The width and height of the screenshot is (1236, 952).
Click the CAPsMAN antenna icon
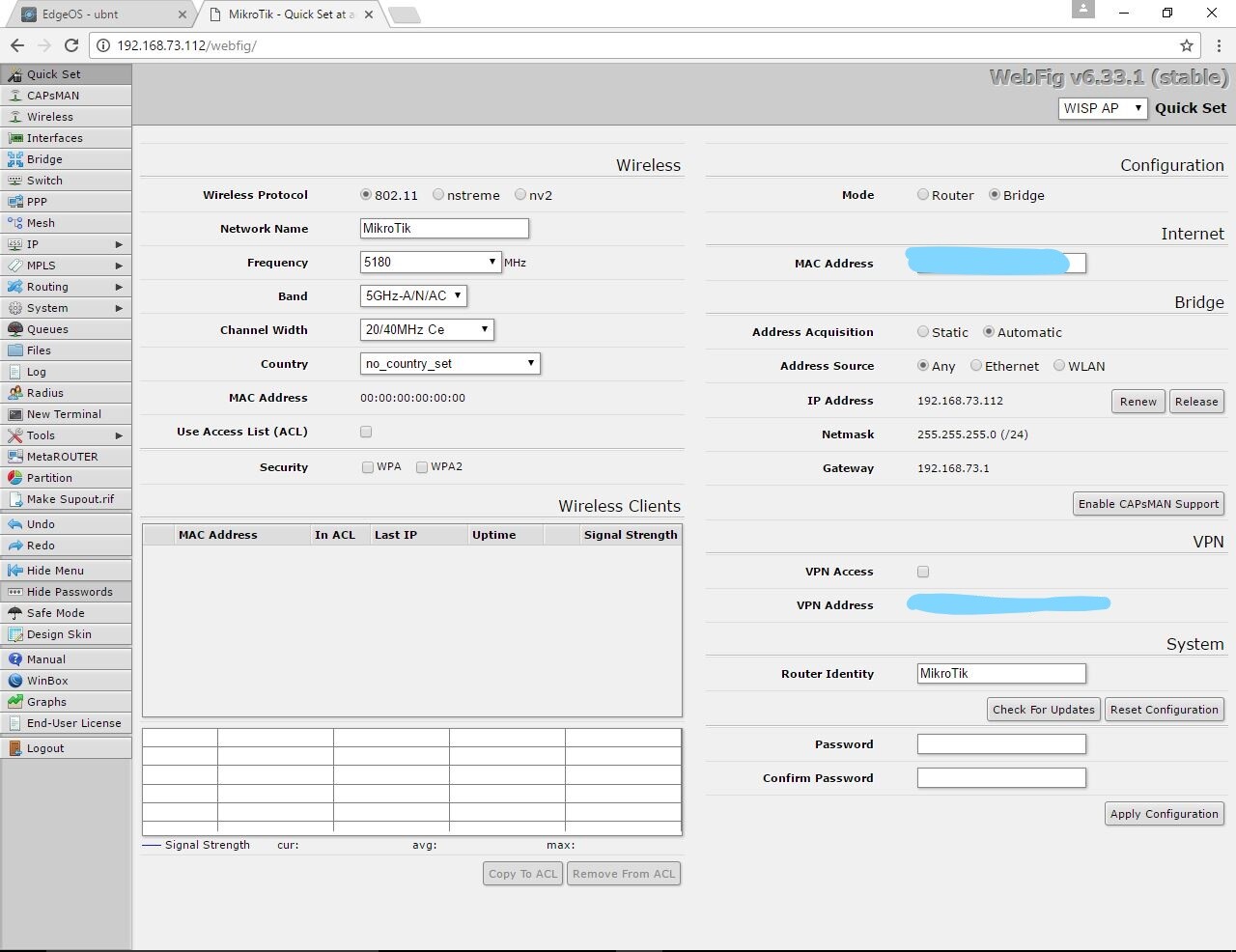pyautogui.click(x=14, y=96)
